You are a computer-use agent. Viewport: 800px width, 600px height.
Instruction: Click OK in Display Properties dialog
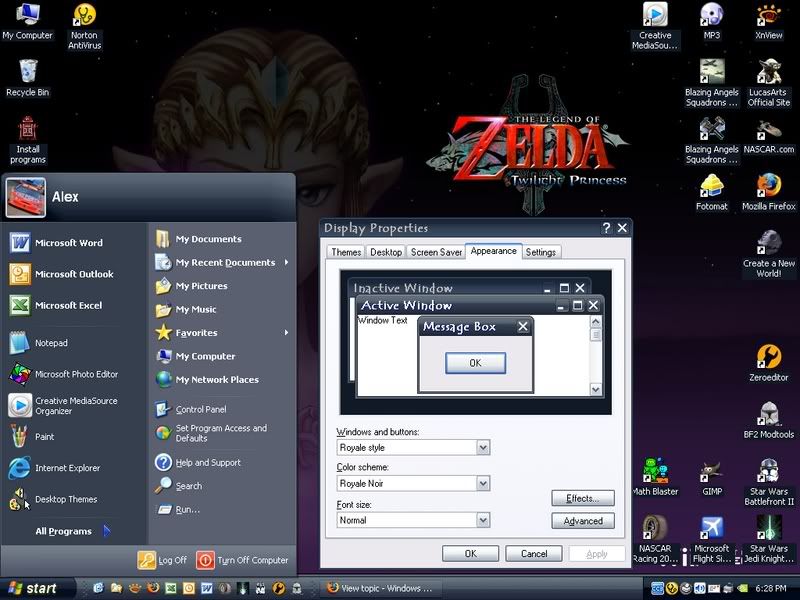click(470, 554)
